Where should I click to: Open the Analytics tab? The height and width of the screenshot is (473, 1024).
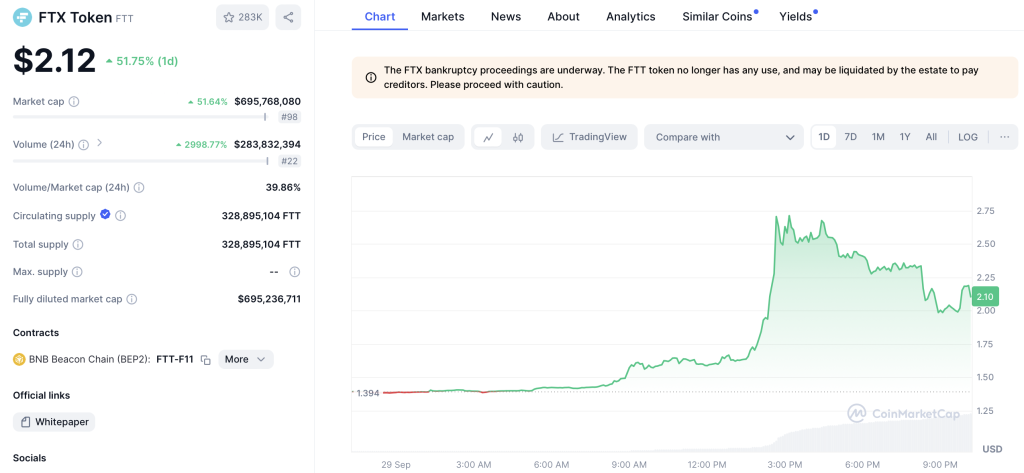pyautogui.click(x=631, y=17)
